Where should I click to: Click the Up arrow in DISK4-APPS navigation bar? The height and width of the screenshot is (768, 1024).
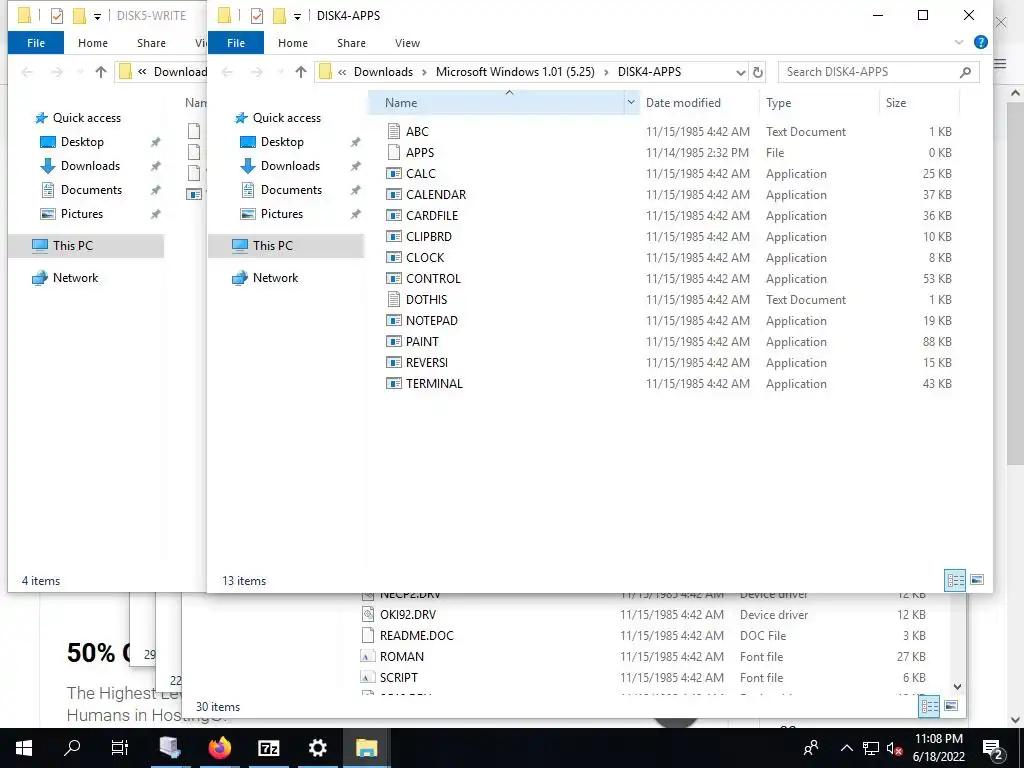tap(300, 72)
